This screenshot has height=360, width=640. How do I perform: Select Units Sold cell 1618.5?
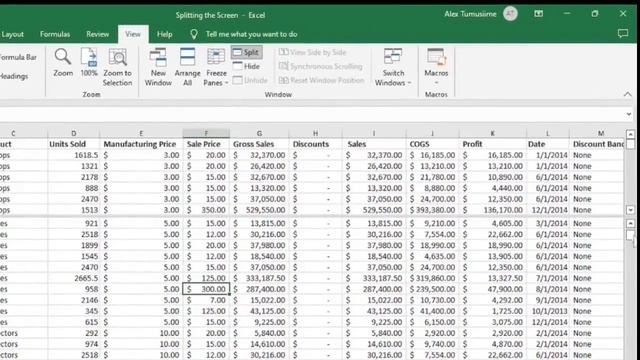click(x=73, y=155)
